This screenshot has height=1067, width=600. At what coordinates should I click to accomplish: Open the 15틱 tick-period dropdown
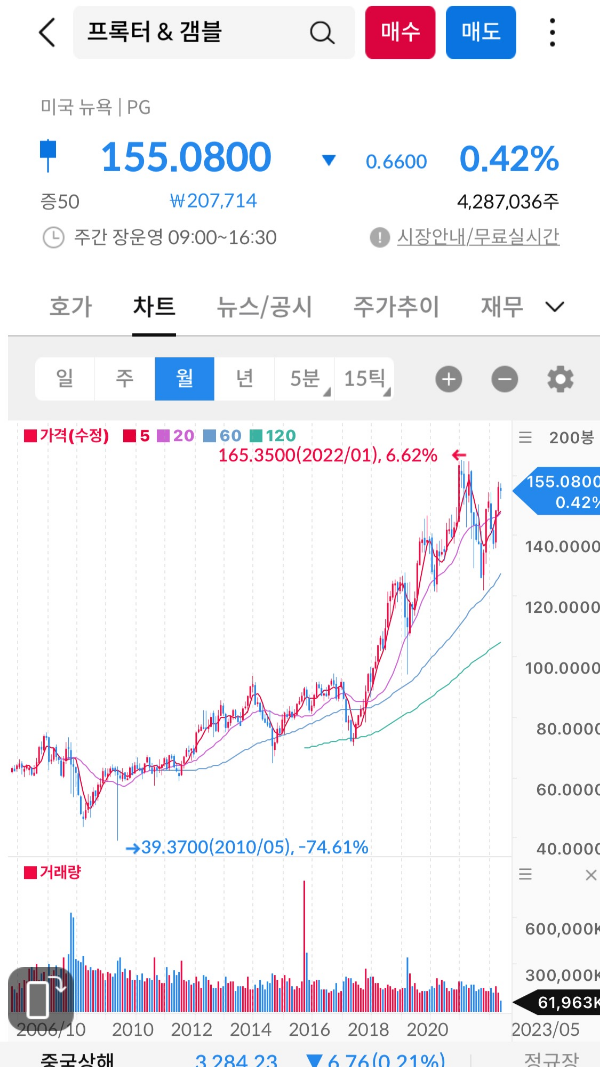(x=369, y=379)
